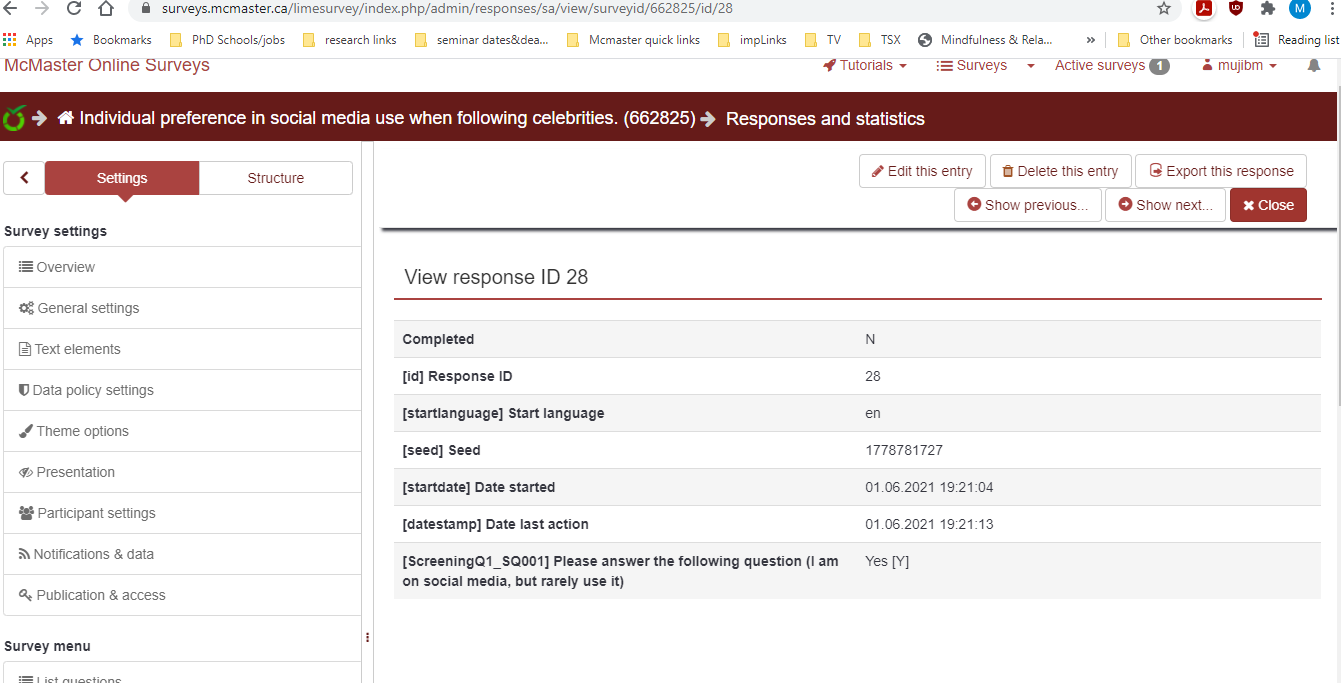1341x683 pixels.
Task: Open the mujibm user account dropdown
Action: (1240, 66)
